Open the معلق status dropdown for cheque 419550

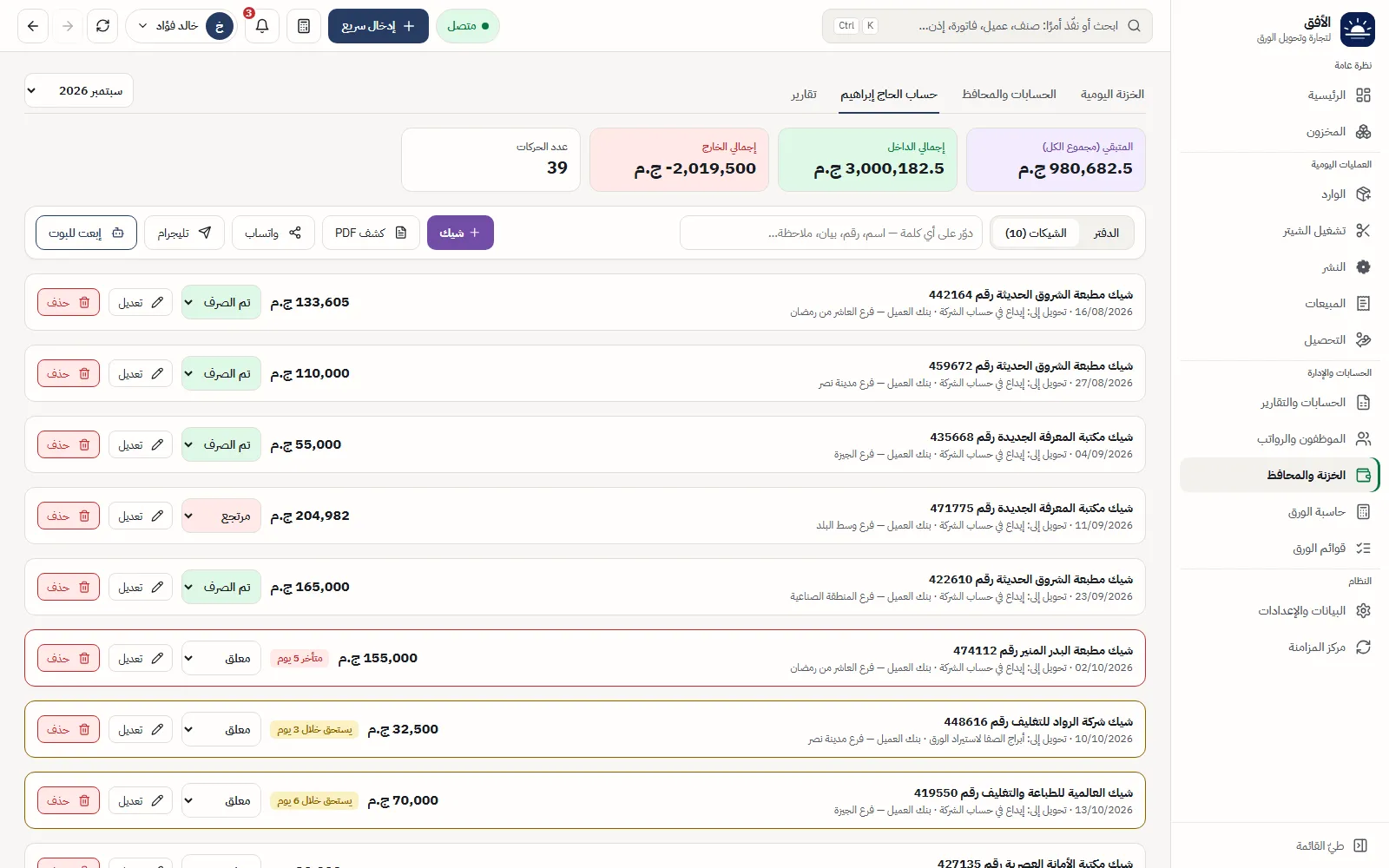coord(221,800)
